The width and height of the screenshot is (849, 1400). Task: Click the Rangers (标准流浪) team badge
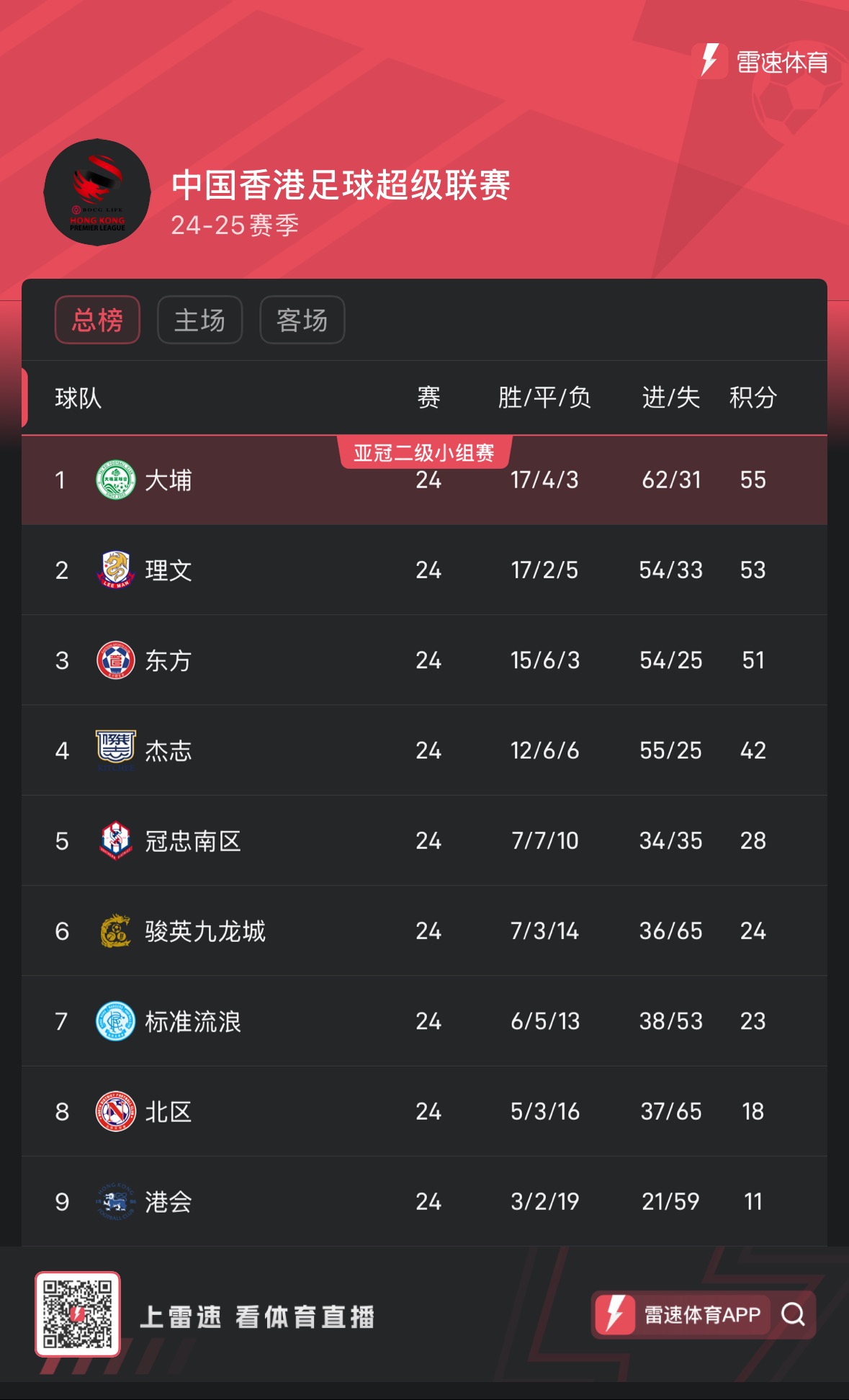coord(115,1021)
